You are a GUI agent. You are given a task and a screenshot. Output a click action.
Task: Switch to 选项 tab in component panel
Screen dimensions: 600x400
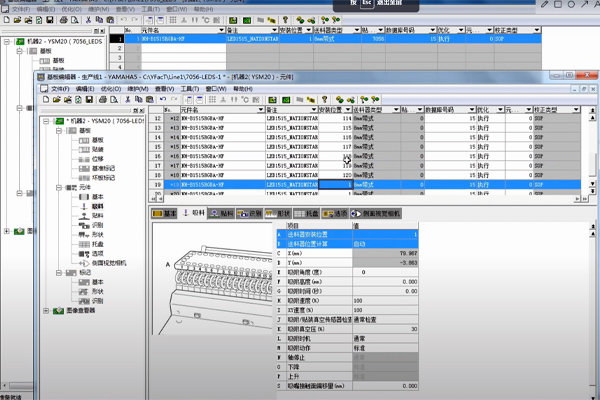point(335,214)
